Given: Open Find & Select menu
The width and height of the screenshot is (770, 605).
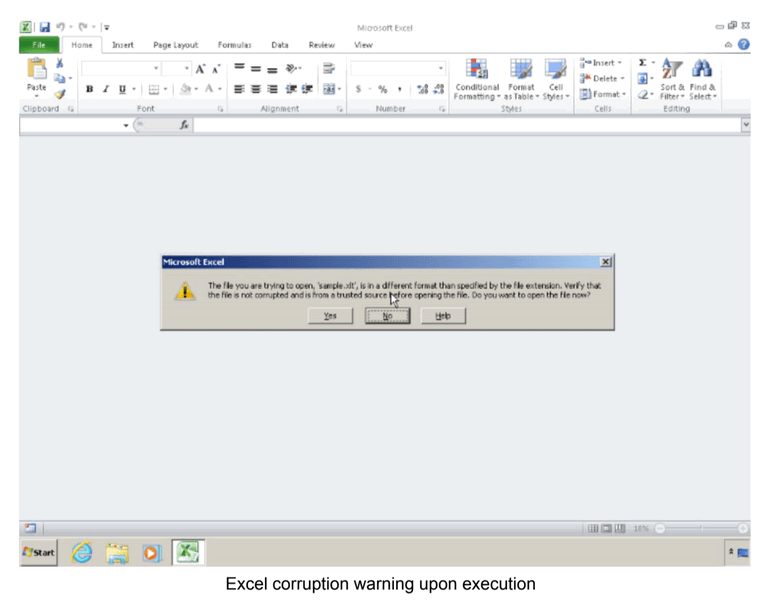Looking at the screenshot, I should point(703,80).
